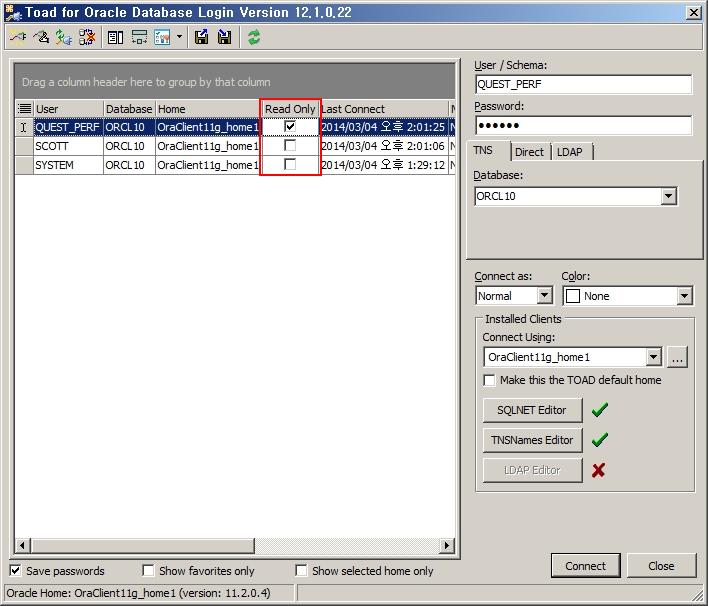Uncheck Read Only for QUEST_PERF row
The width and height of the screenshot is (708, 606).
pyautogui.click(x=290, y=126)
